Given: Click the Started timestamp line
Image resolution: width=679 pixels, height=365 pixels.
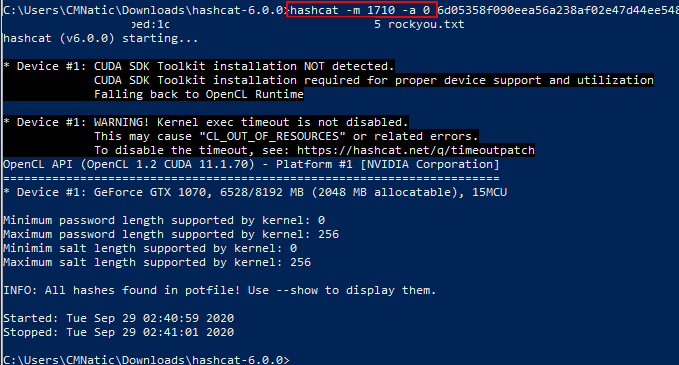Looking at the screenshot, I should click(x=118, y=318).
